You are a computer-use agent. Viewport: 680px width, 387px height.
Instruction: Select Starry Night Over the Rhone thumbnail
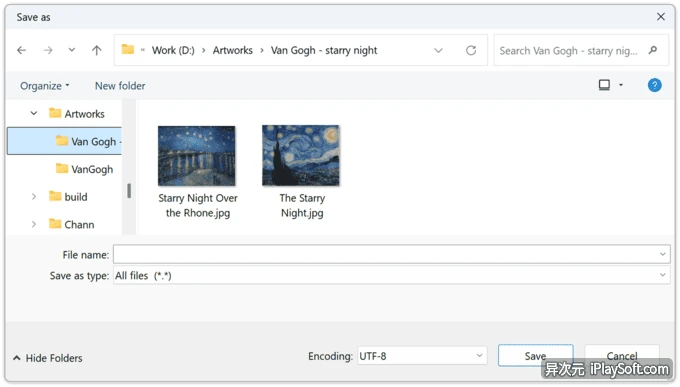tap(197, 156)
